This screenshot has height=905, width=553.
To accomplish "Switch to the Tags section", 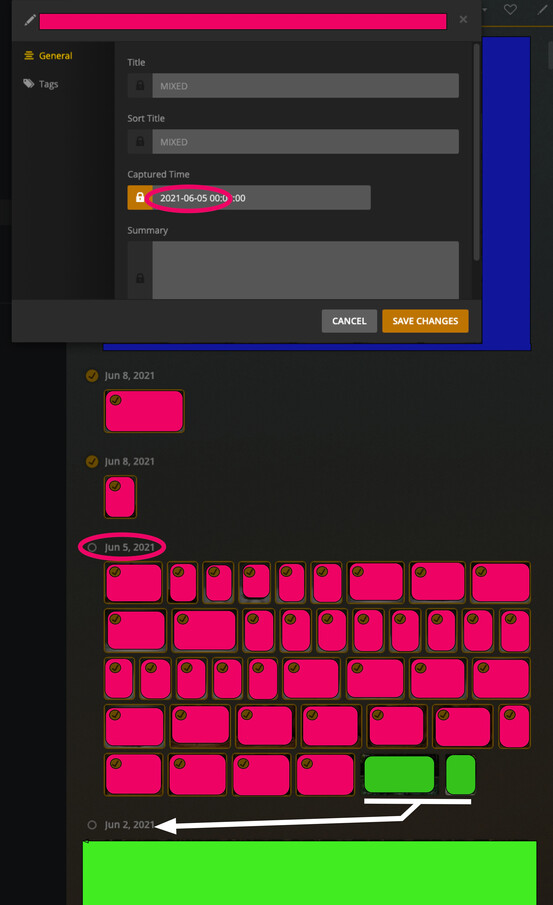I will click(x=41, y=84).
